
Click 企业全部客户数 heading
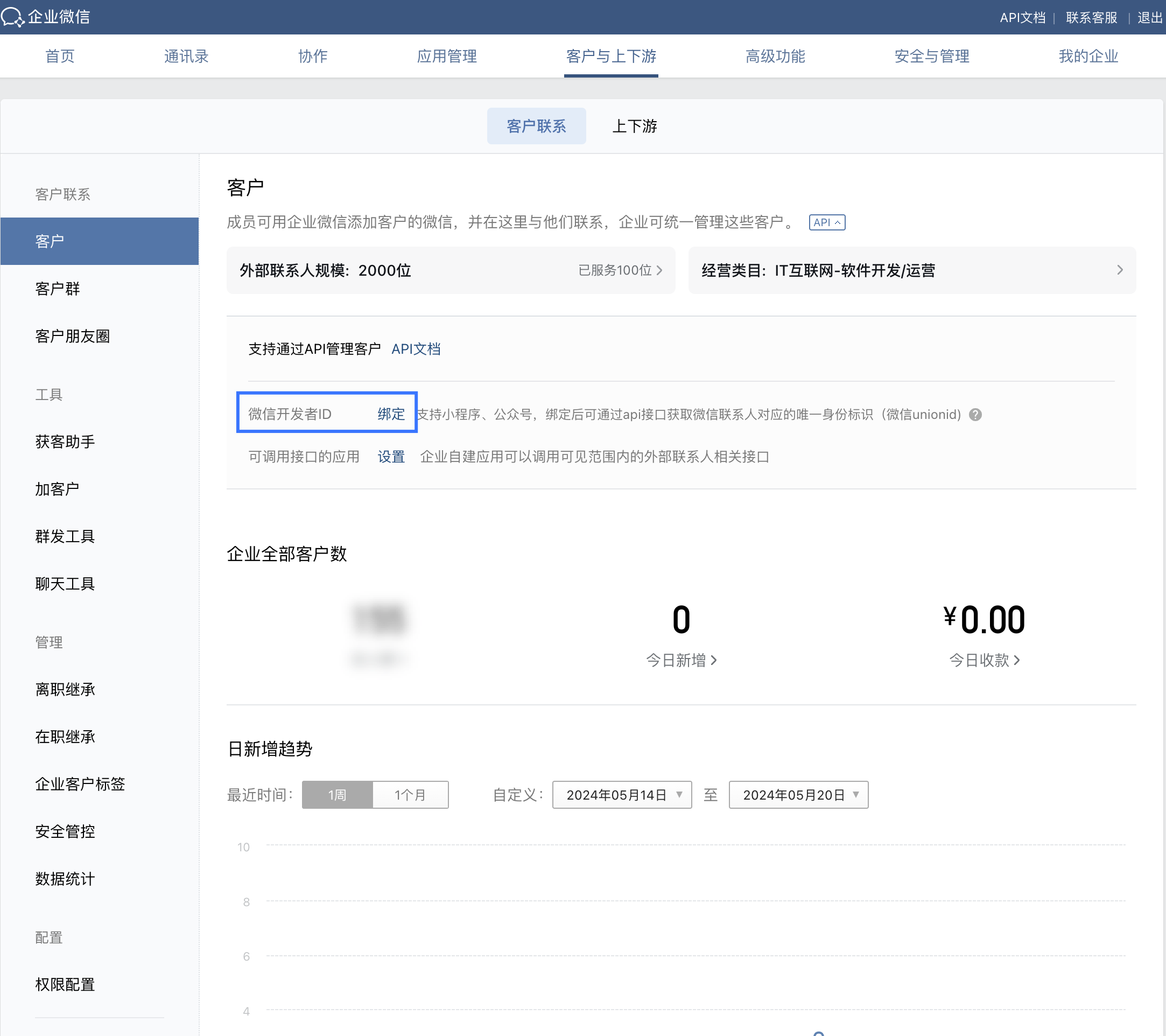point(287,554)
